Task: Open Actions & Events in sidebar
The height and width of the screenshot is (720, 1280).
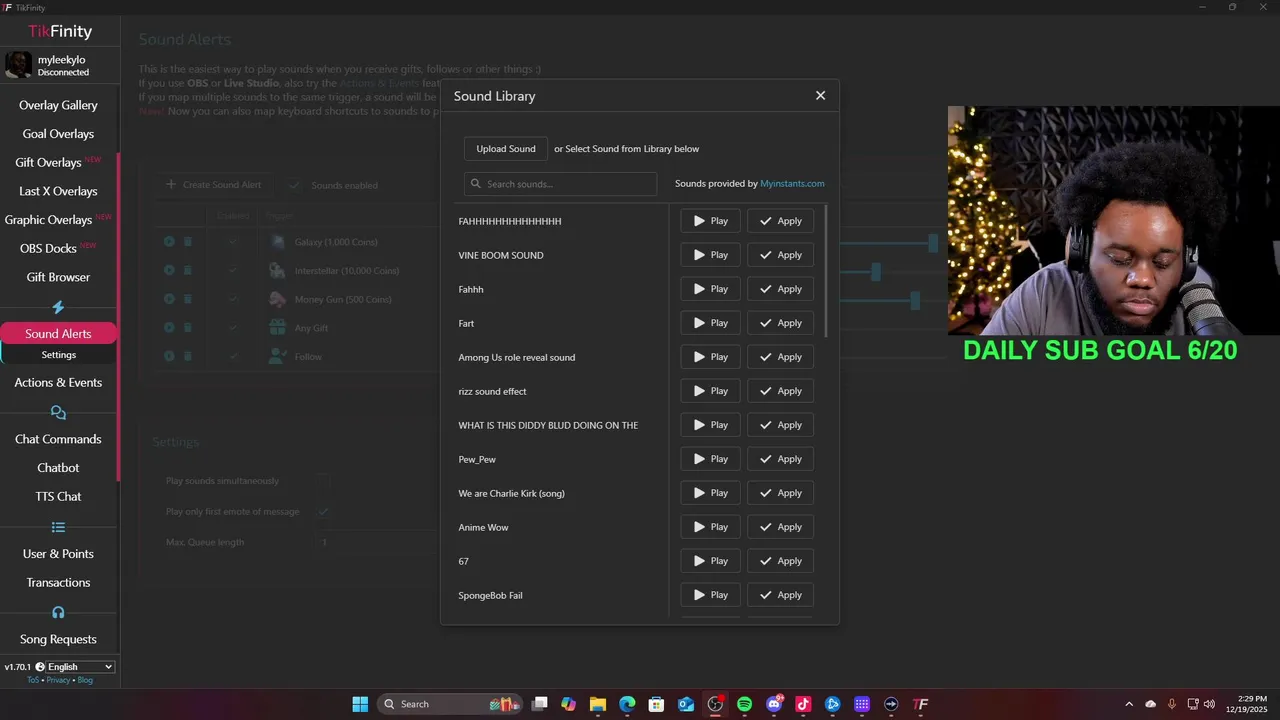Action: (x=58, y=383)
